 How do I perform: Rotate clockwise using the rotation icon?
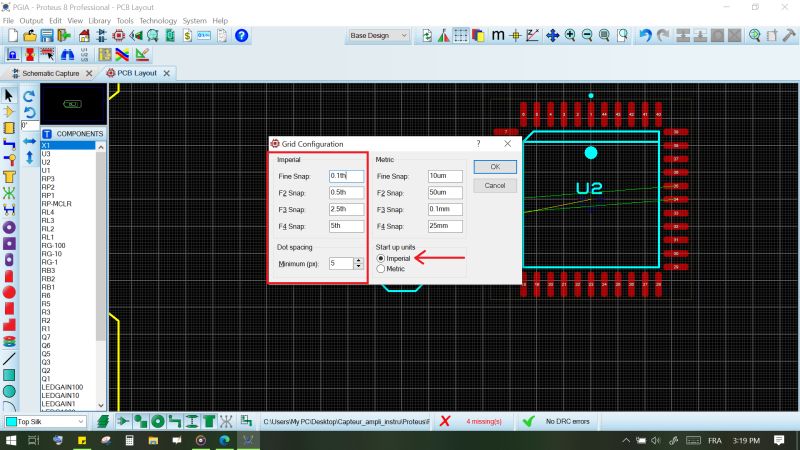point(29,95)
